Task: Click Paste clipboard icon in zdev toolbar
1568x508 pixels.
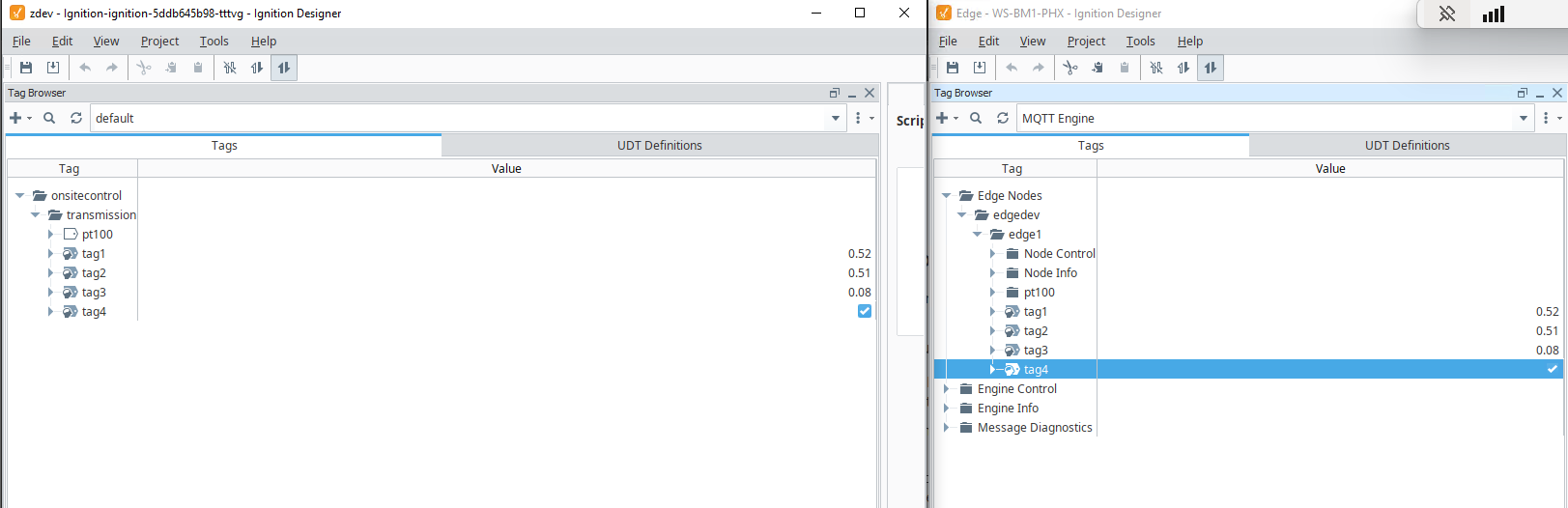Action: 198,68
